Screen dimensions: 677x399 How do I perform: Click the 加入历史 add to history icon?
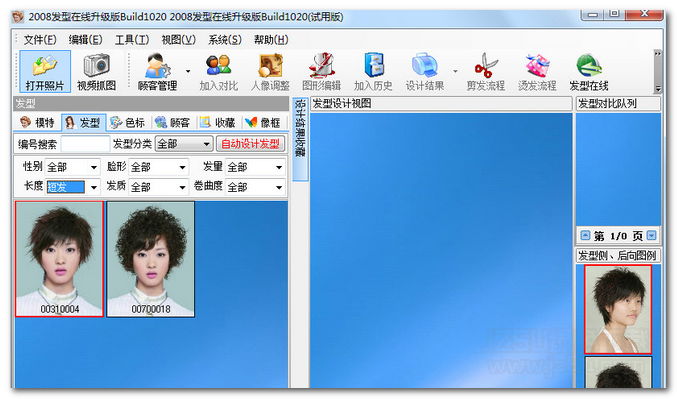click(x=373, y=72)
